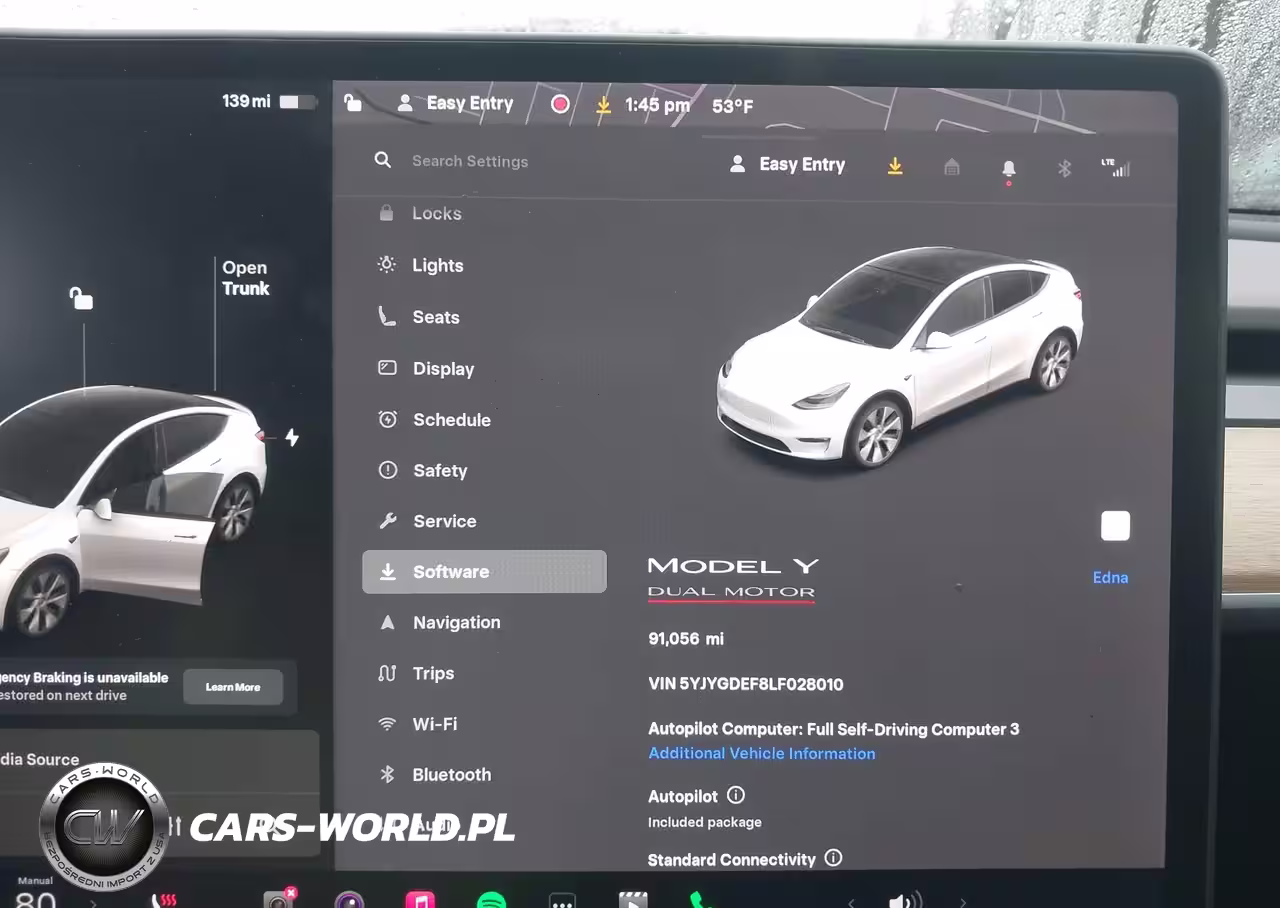The image size is (1280, 908).
Task: Tap the Open Trunk control
Action: point(245,278)
